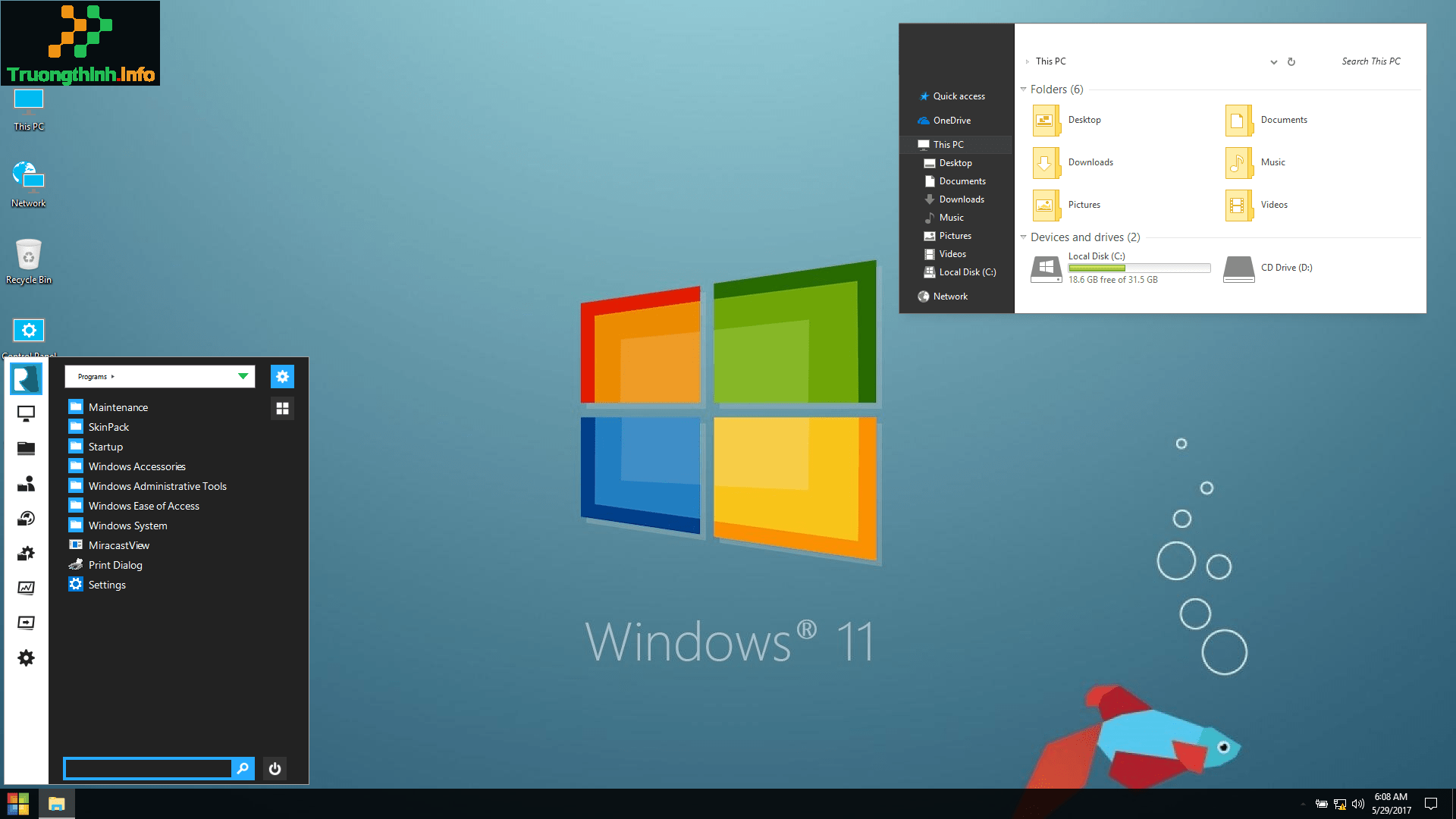1456x819 pixels.
Task: Click the blue gear button beside Programs
Action: pyautogui.click(x=282, y=376)
